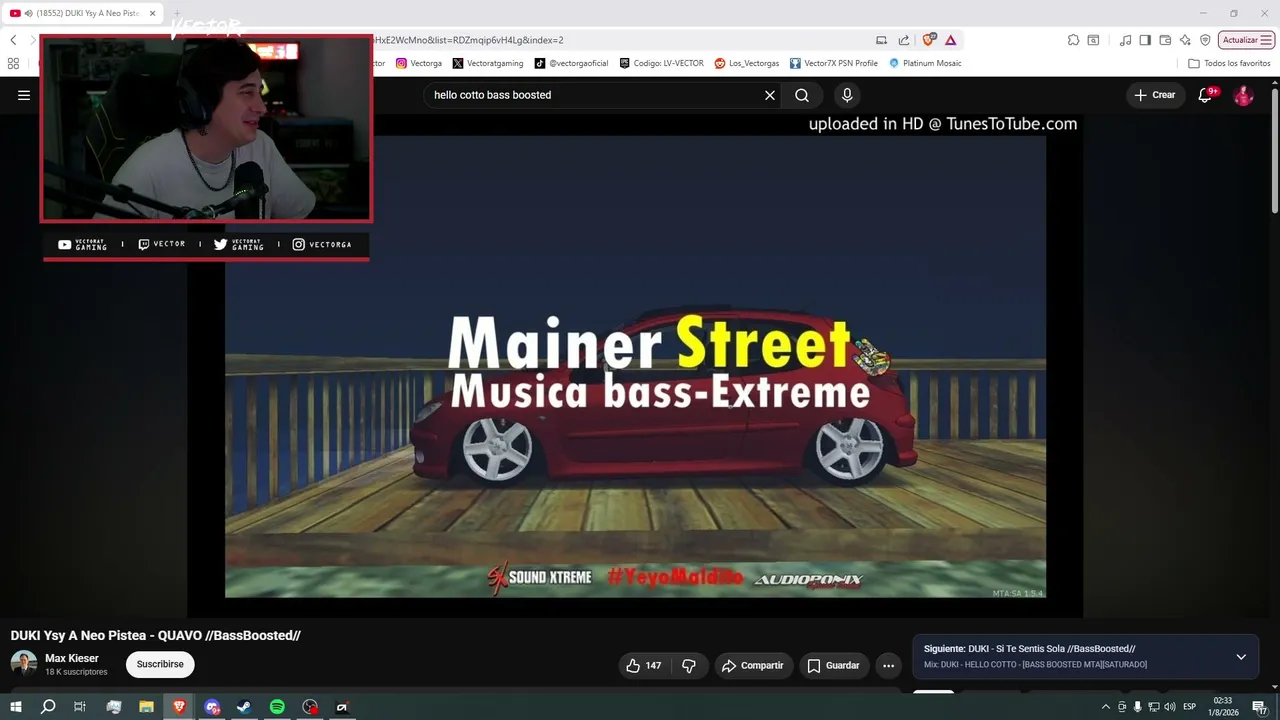Viewport: 1280px width, 720px height.
Task: Switch to Brave browser on taskbar
Action: (179, 707)
